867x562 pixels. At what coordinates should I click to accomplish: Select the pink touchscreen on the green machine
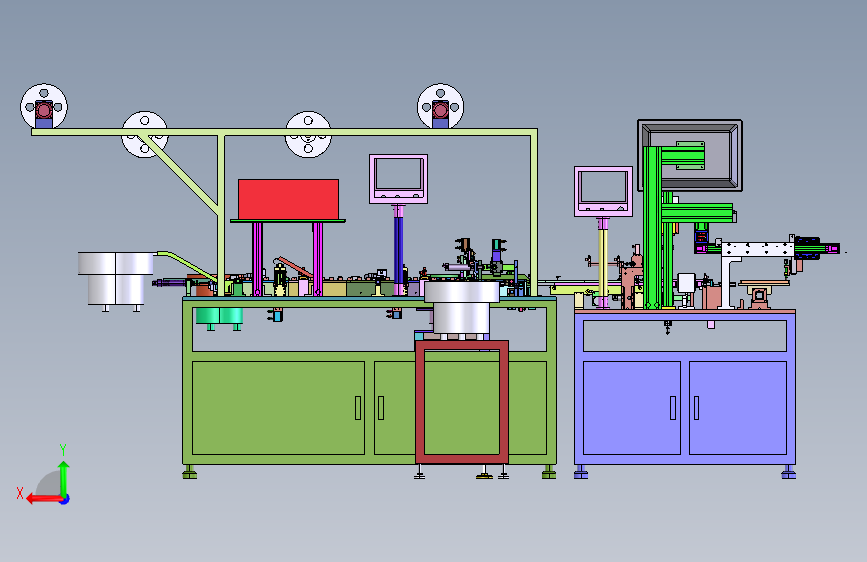(x=399, y=179)
